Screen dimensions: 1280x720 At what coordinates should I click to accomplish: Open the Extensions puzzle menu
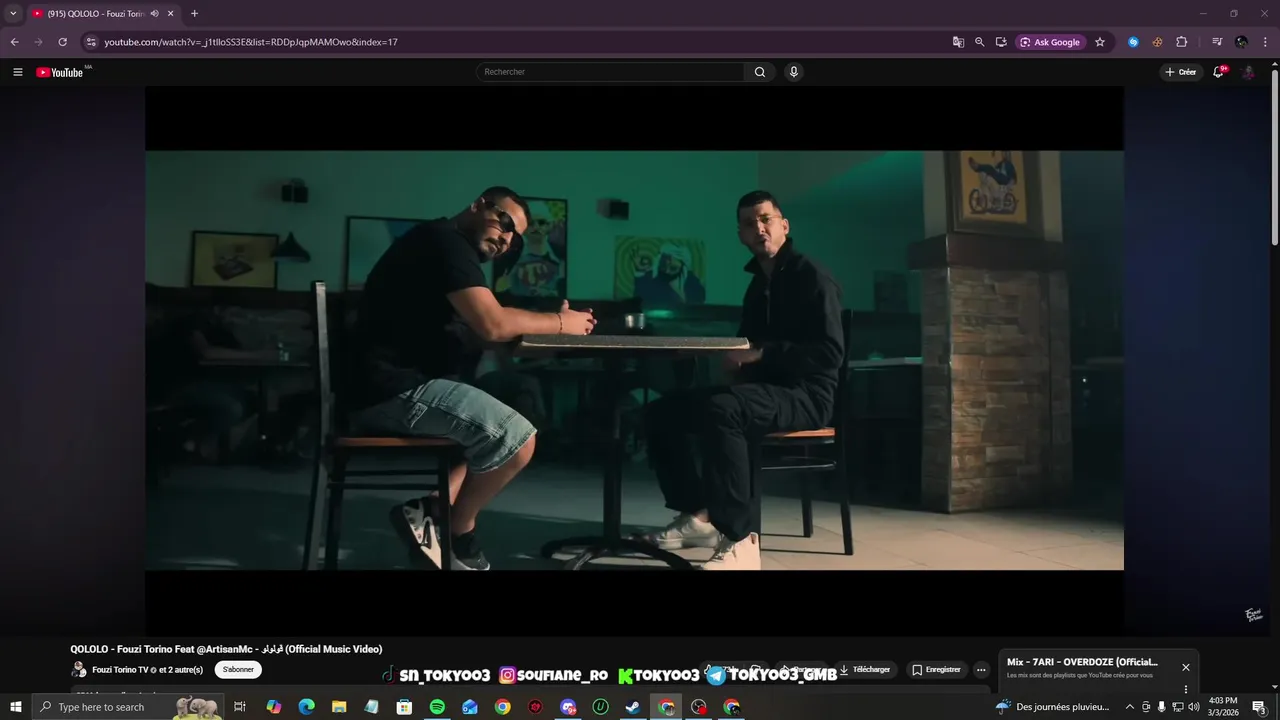click(x=1182, y=42)
